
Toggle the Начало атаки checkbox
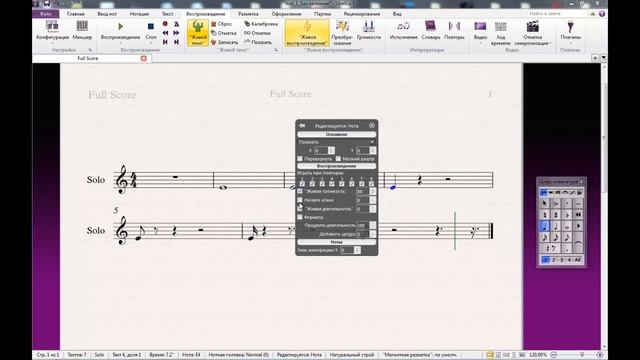point(300,200)
